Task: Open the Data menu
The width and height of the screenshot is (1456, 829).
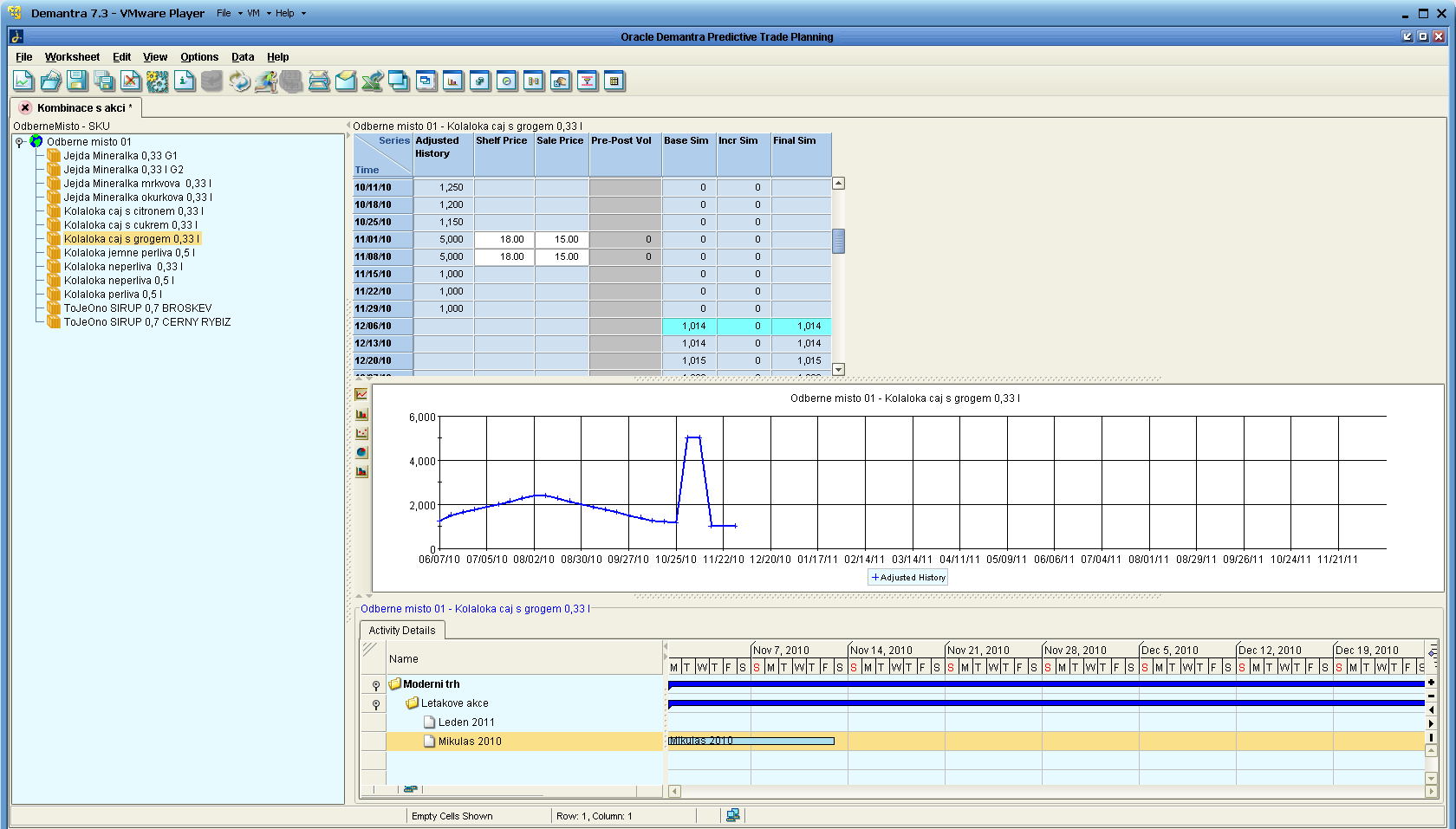Action: tap(243, 57)
